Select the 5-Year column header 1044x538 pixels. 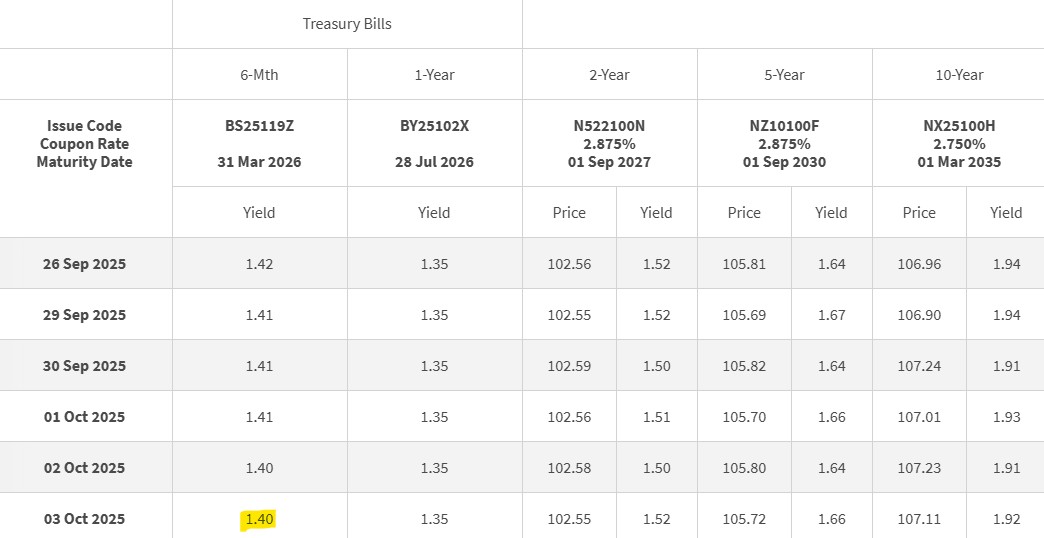click(784, 75)
